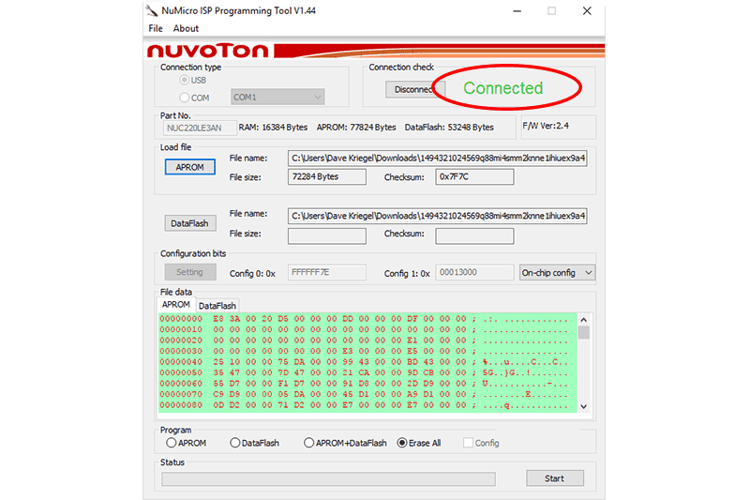The height and width of the screenshot is (500, 750).
Task: Click the APROM load file button
Action: tap(190, 167)
